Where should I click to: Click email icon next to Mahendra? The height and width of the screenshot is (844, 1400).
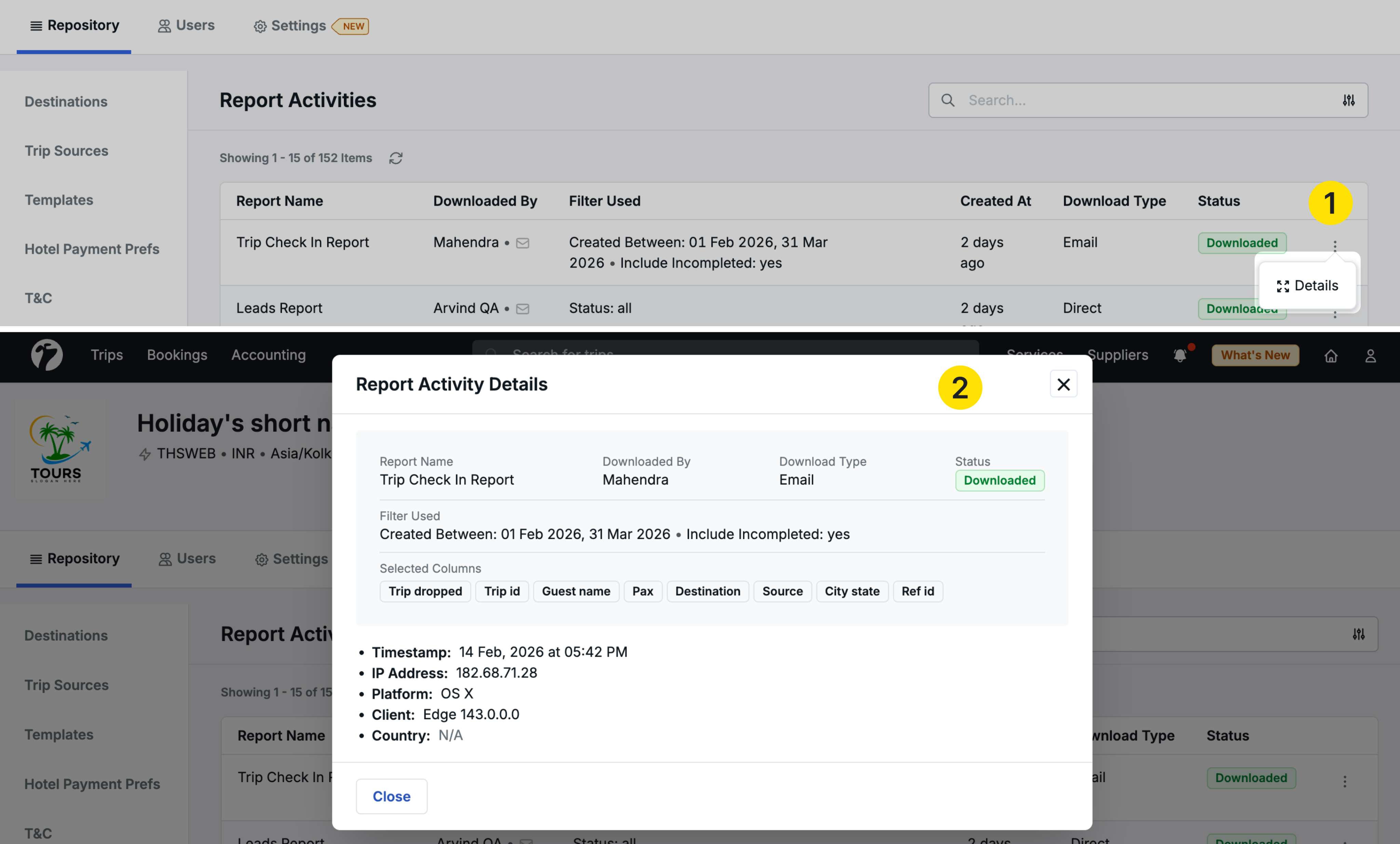(522, 243)
